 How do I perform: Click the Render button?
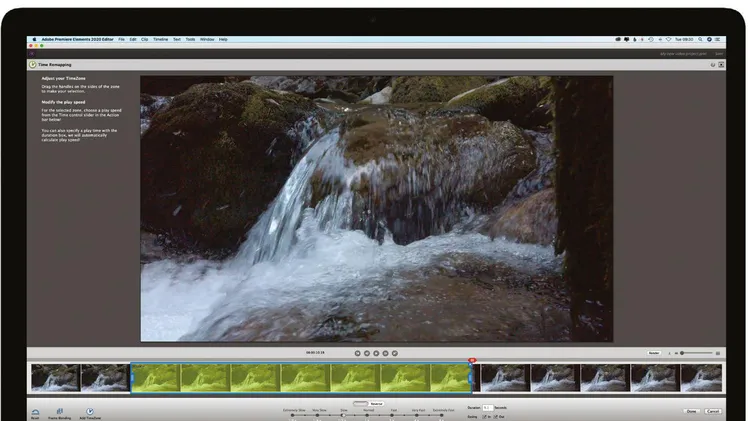(654, 353)
